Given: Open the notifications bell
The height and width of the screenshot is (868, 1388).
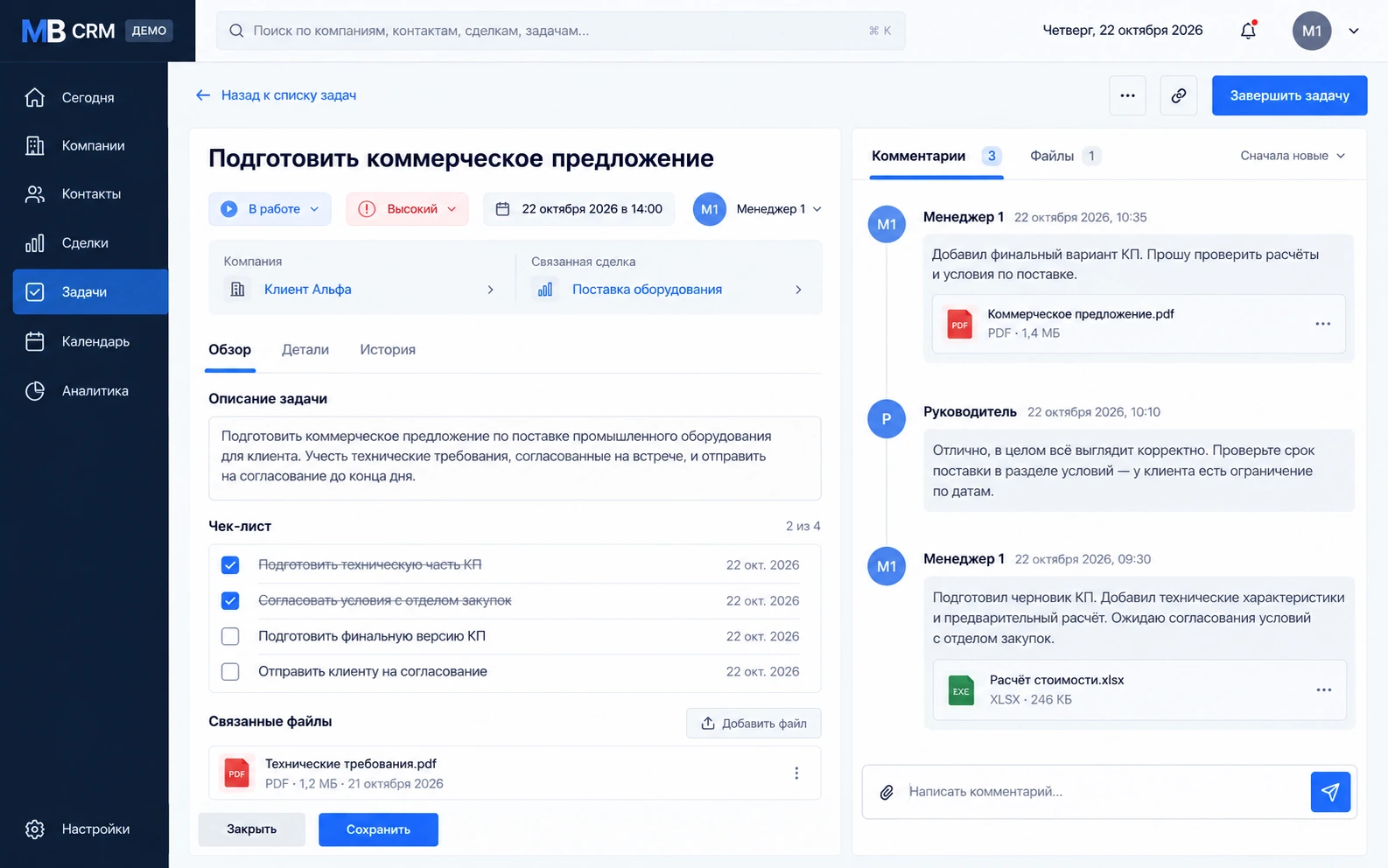Looking at the screenshot, I should coord(1248,31).
